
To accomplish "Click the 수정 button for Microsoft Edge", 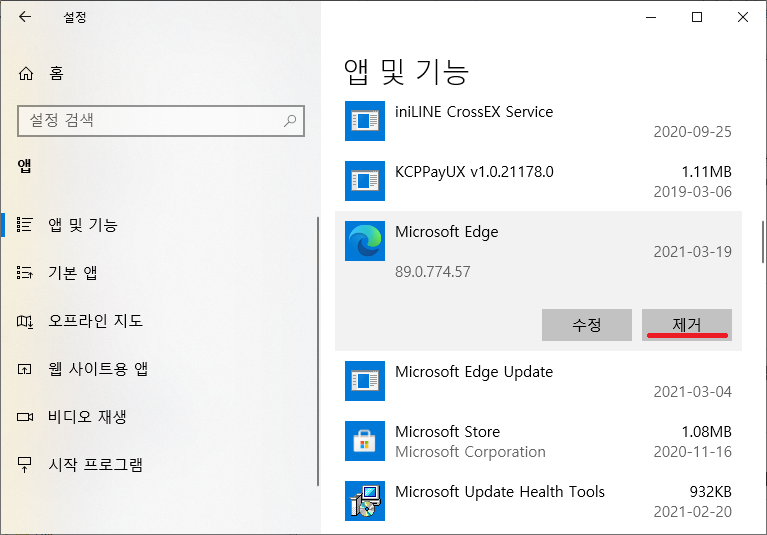I will click(x=587, y=325).
